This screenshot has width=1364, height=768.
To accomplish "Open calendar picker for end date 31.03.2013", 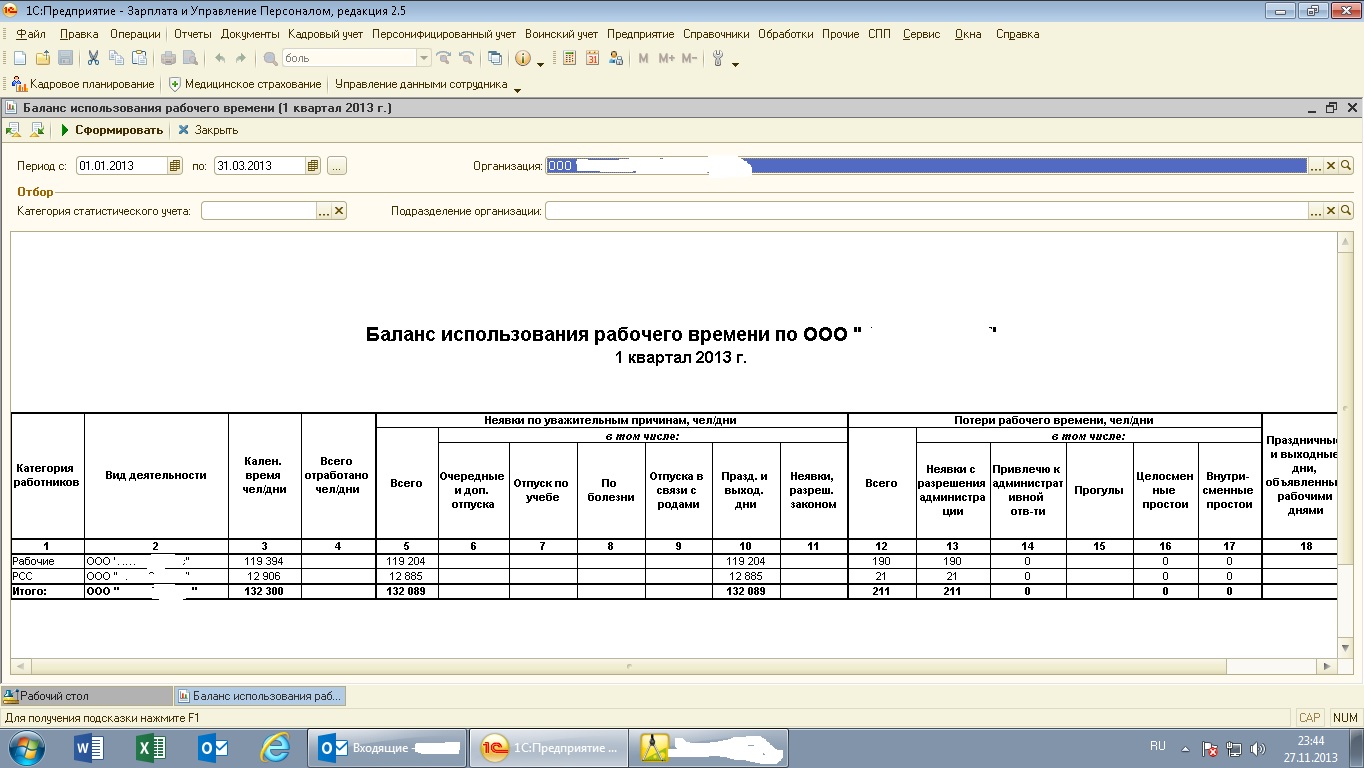I will [313, 166].
